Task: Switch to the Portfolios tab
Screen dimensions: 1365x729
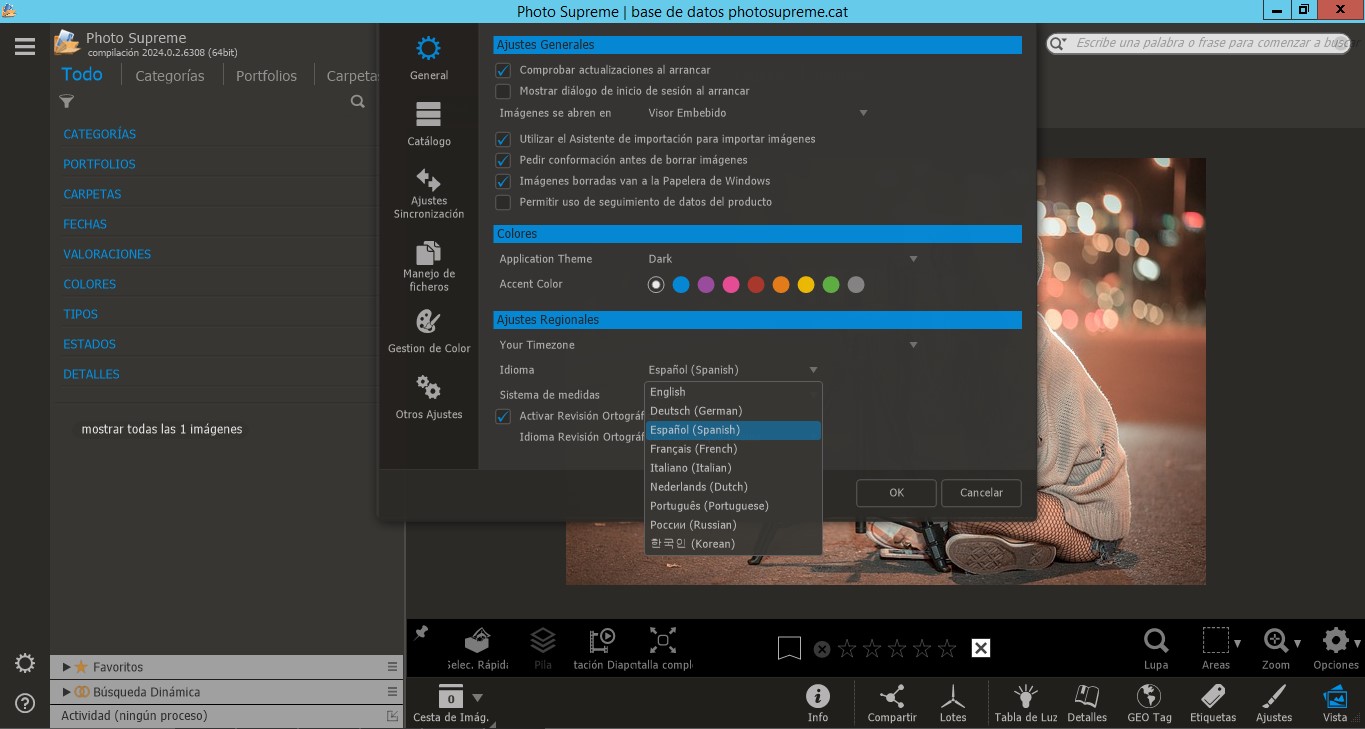Action: click(266, 76)
